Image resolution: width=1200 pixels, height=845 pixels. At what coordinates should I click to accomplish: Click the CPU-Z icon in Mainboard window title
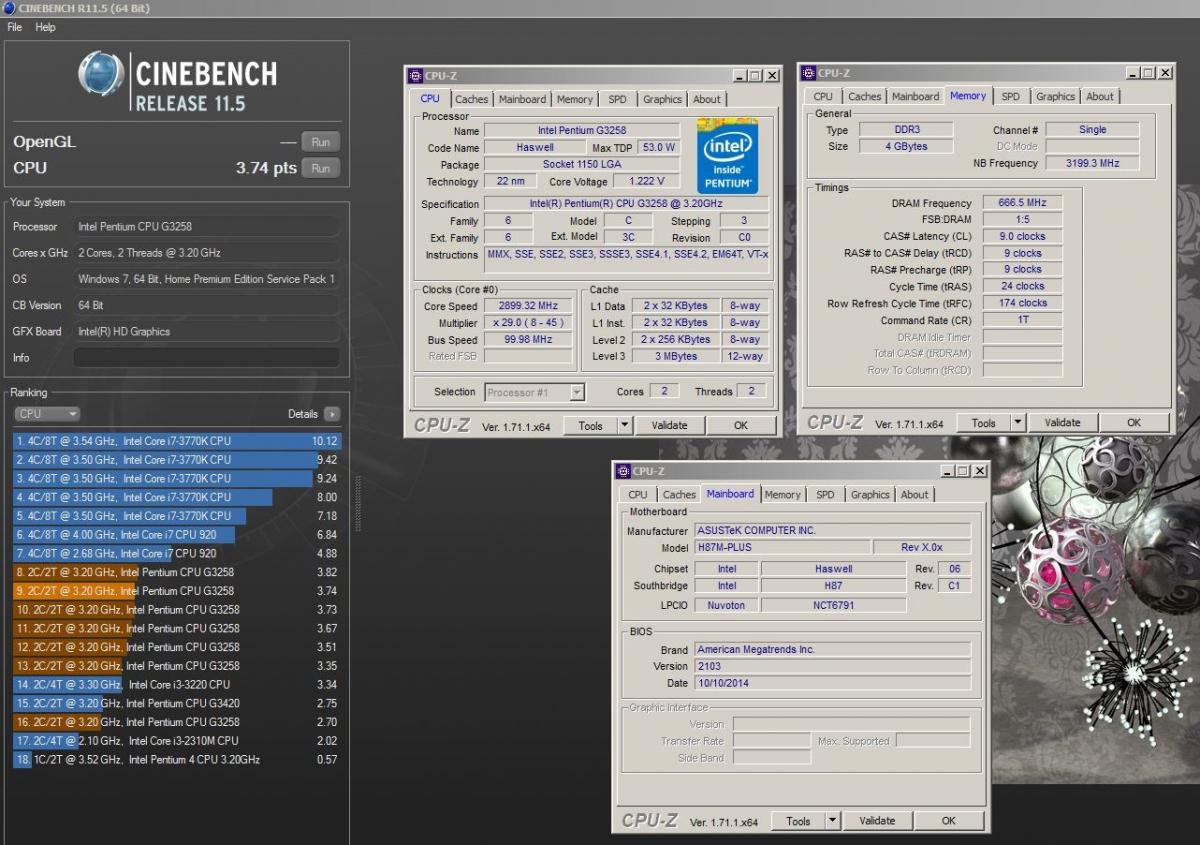tap(623, 471)
